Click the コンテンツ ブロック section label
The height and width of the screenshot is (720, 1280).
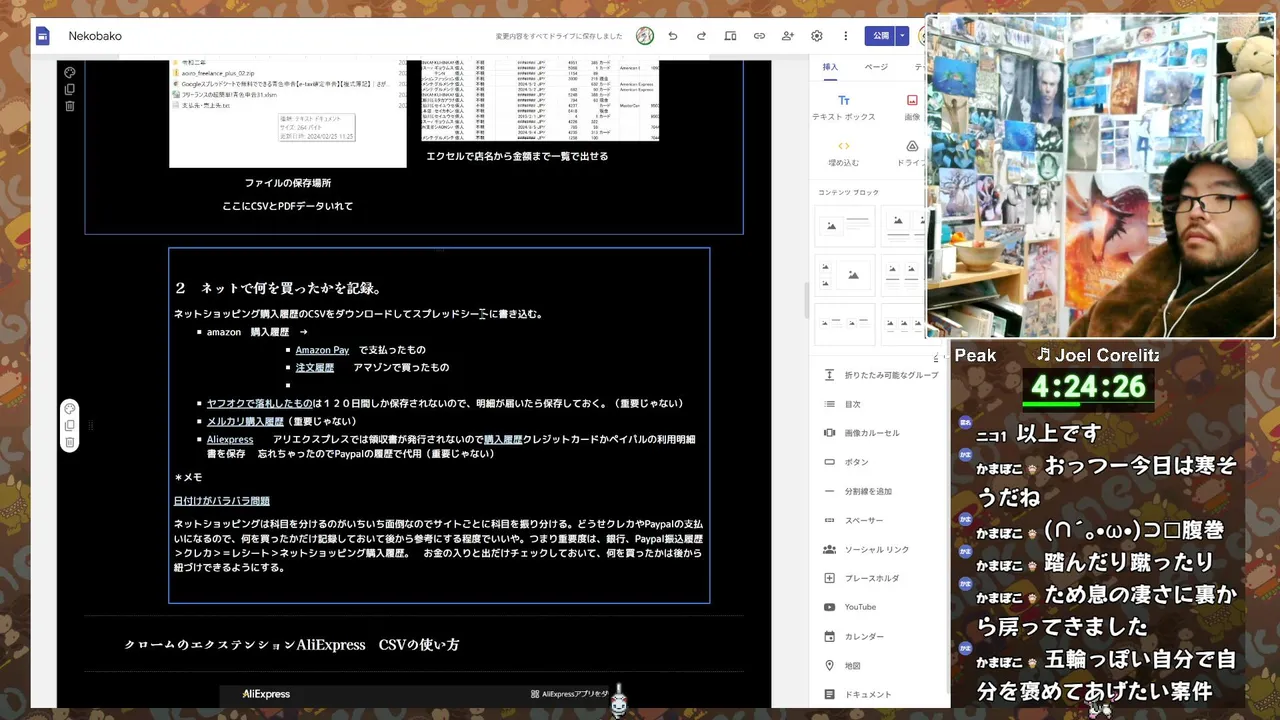point(849,192)
